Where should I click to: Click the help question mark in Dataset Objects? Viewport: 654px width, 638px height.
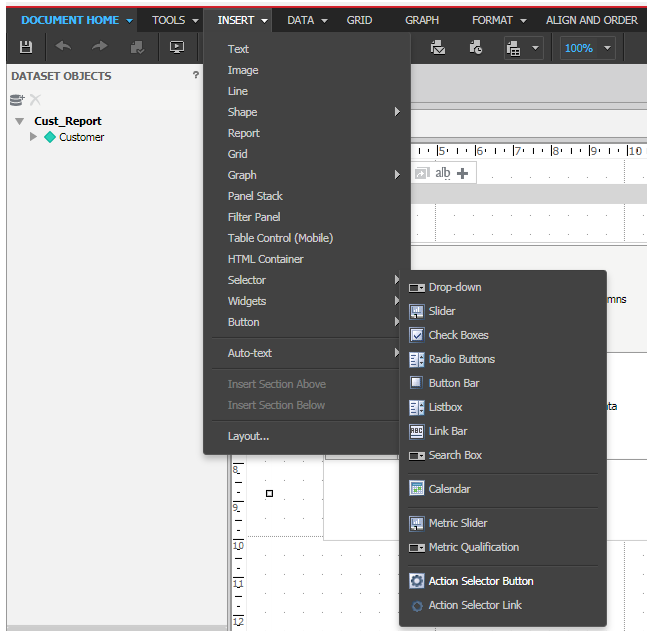pyautogui.click(x=195, y=76)
